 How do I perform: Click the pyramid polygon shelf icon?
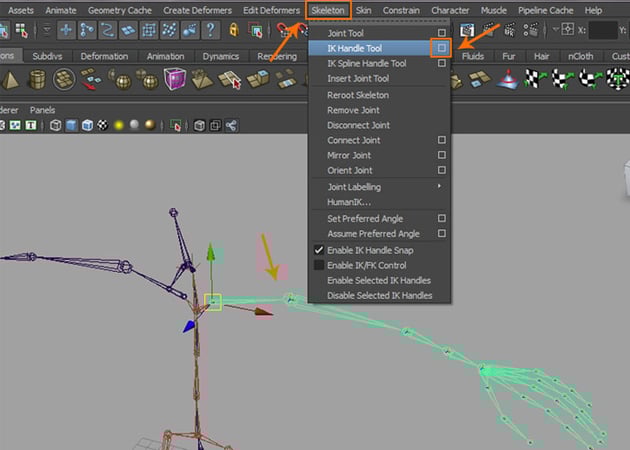12,79
